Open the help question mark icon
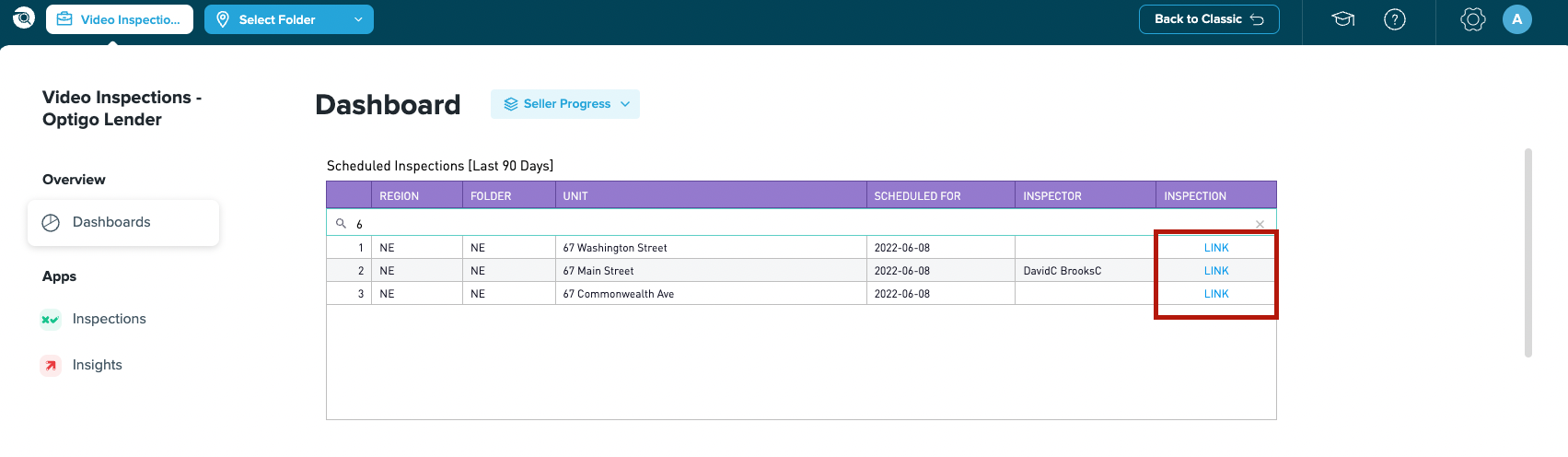This screenshot has height=457, width=1568. [x=1395, y=19]
